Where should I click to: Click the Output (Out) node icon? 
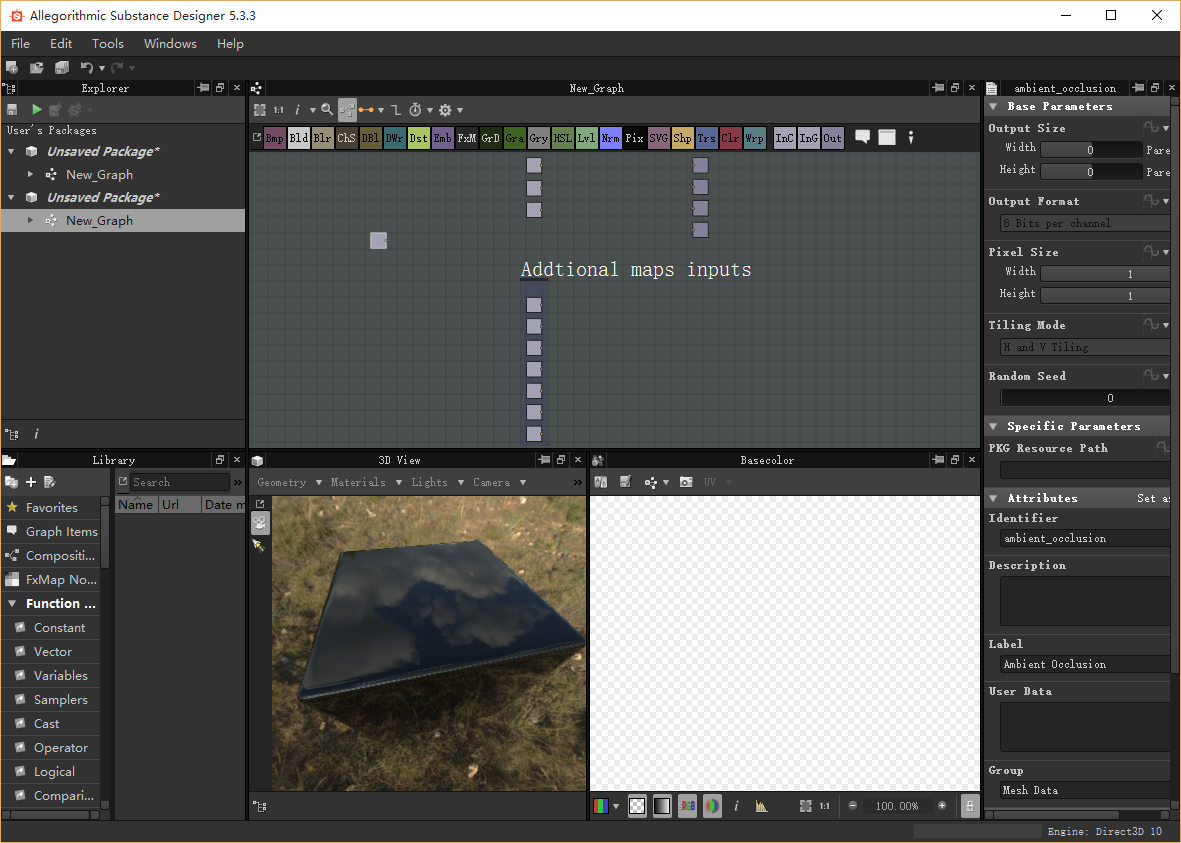point(832,139)
